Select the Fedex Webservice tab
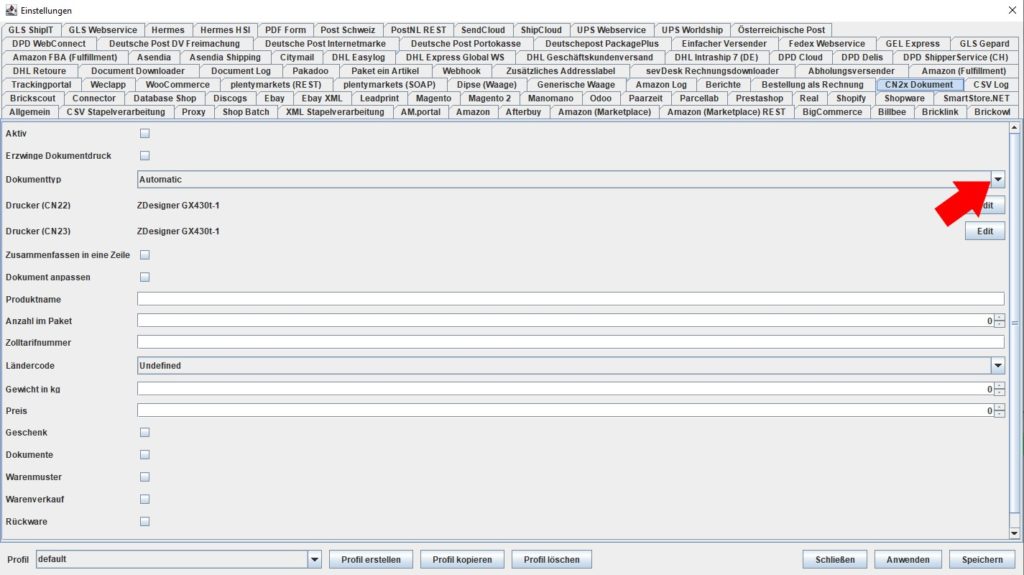This screenshot has width=1024, height=575. pos(827,44)
